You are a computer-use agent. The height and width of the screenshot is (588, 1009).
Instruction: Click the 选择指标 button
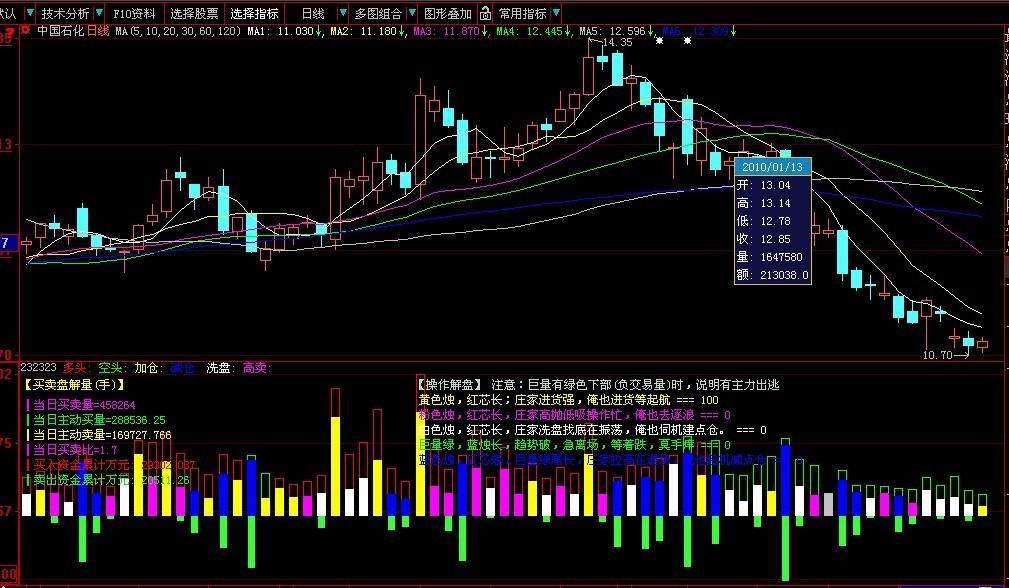pyautogui.click(x=254, y=14)
